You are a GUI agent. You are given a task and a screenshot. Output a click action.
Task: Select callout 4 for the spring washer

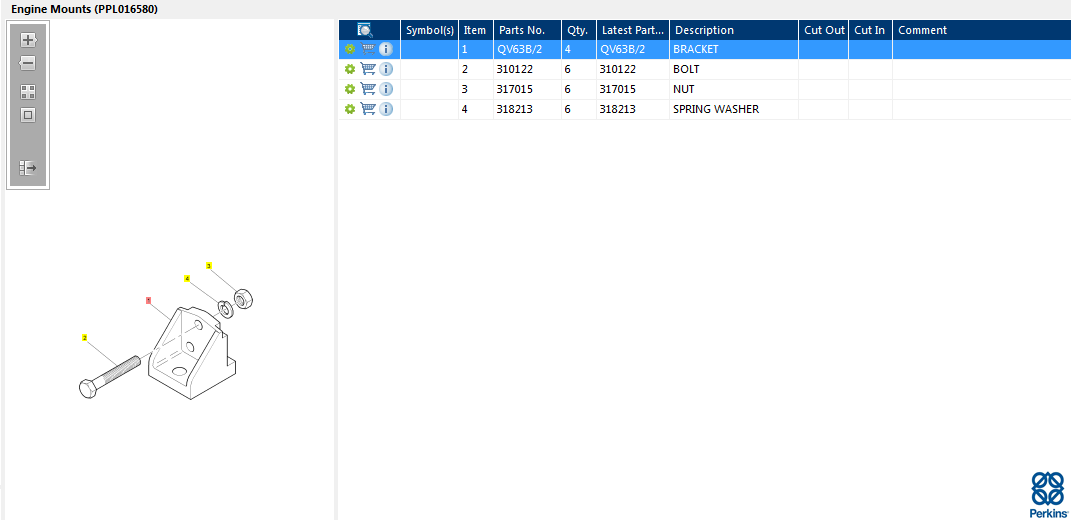pos(186,278)
